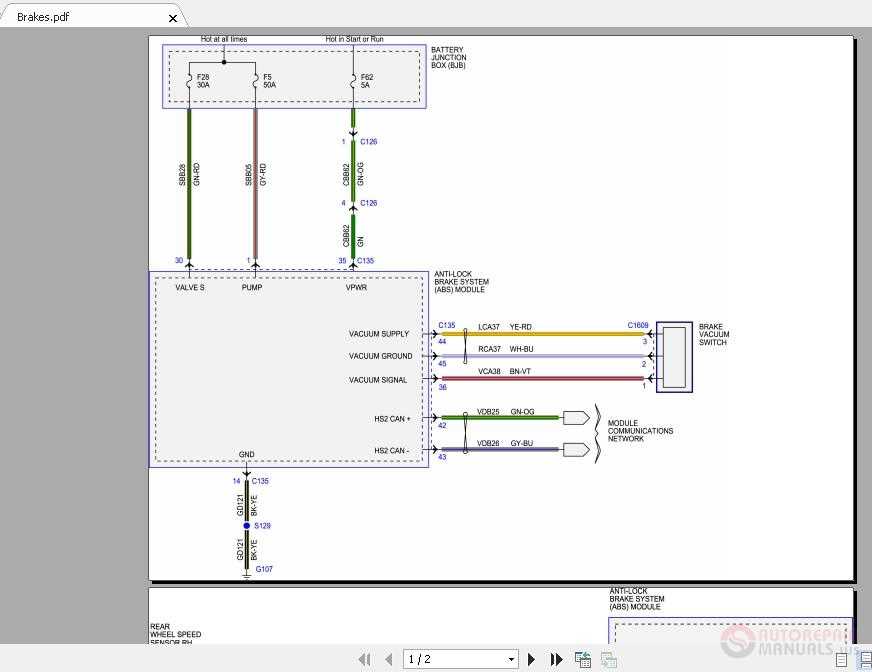
Task: Go to the previous page
Action: 389,660
